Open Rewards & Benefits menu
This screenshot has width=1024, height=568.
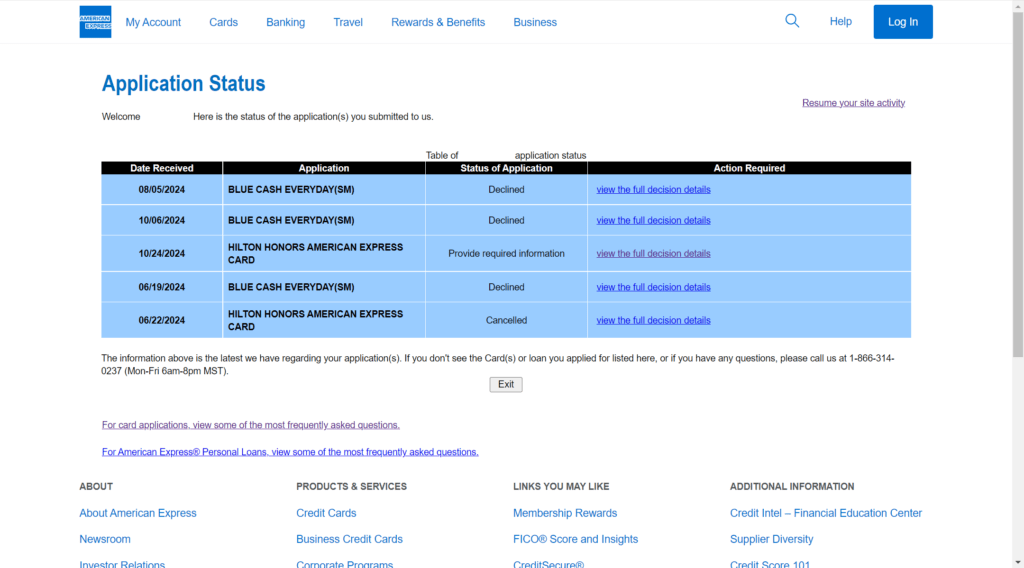click(438, 22)
